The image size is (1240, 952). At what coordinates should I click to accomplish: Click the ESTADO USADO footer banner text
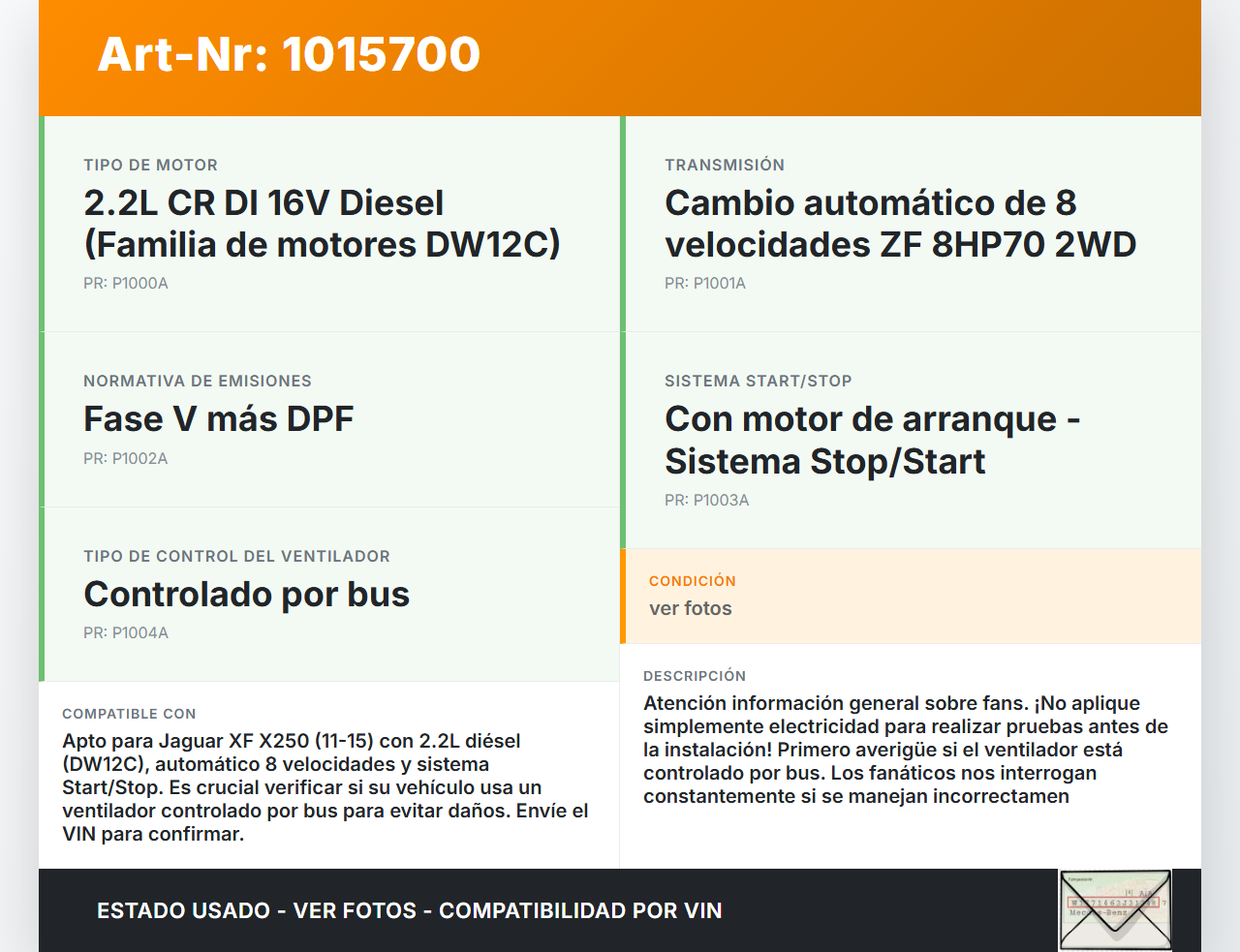pos(410,910)
